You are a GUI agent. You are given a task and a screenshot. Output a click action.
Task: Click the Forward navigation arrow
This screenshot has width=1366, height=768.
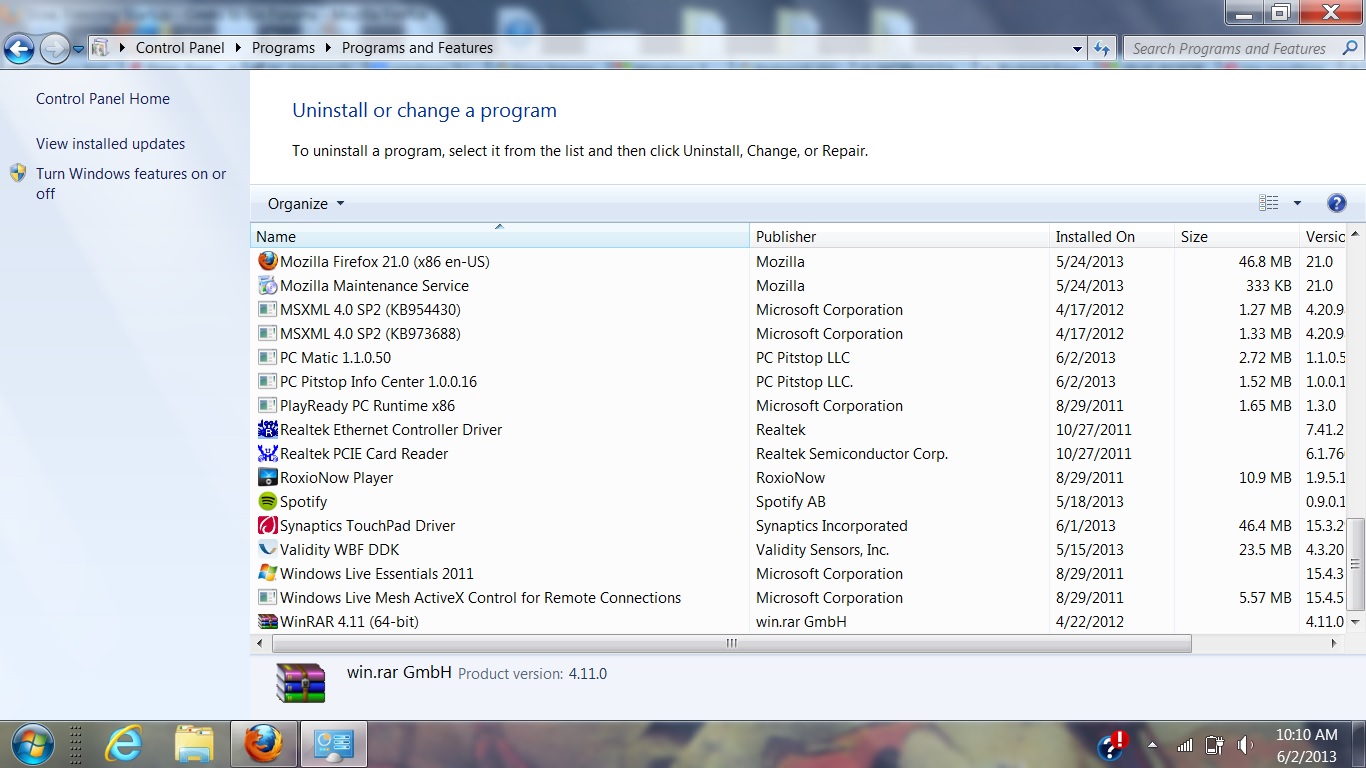[x=54, y=47]
